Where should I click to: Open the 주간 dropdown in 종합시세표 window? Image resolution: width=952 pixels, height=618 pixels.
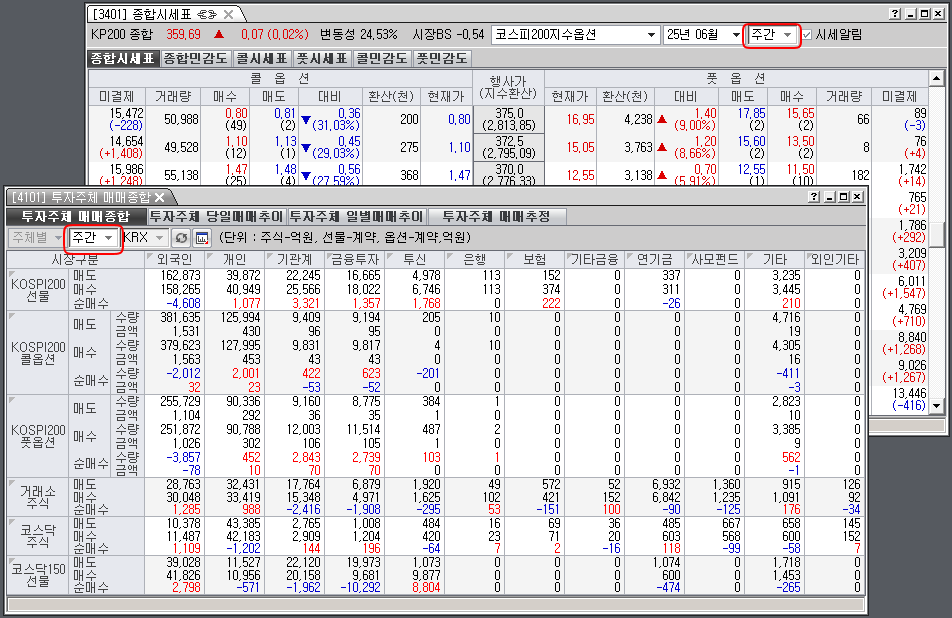click(788, 35)
